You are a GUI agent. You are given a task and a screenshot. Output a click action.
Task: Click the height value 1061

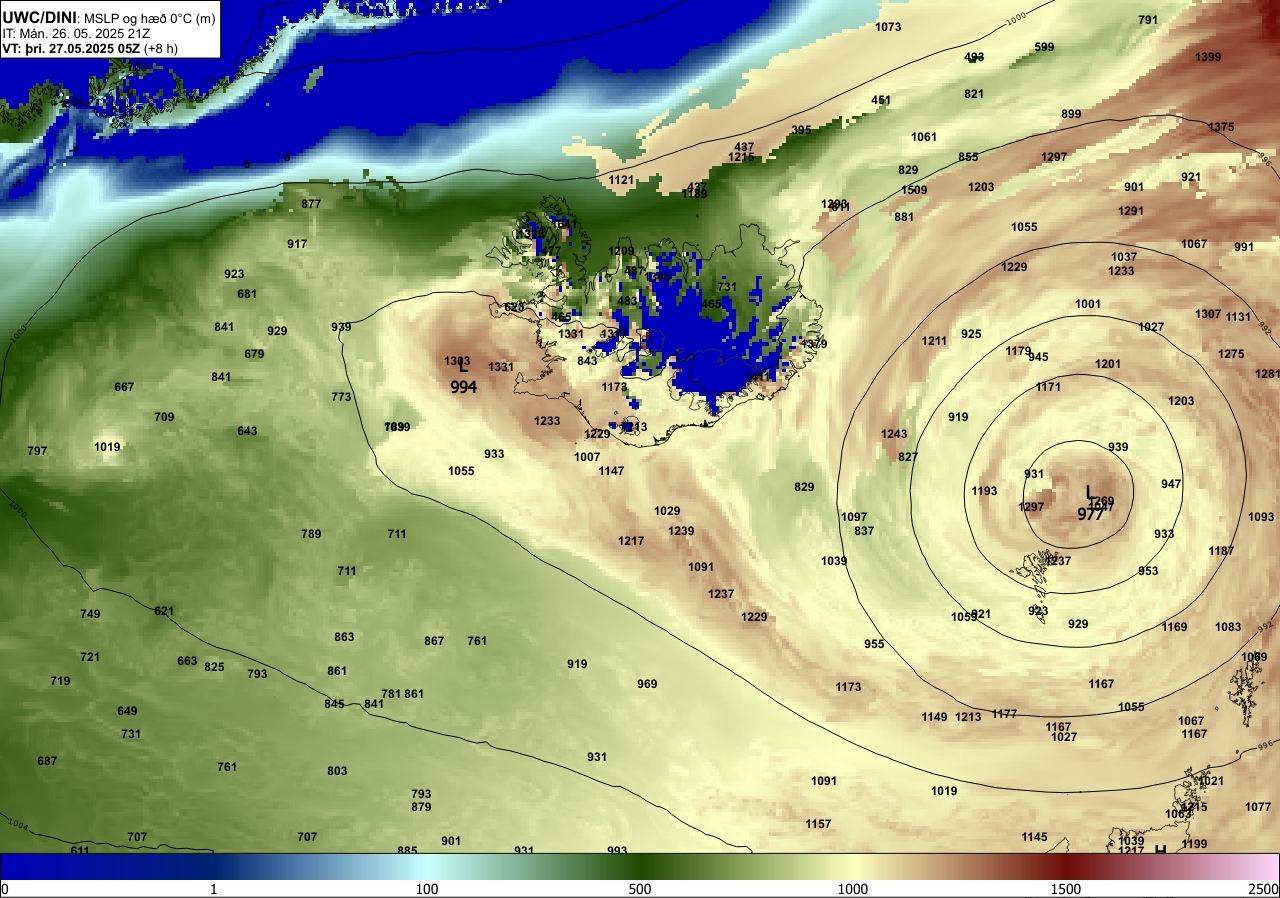tap(924, 137)
